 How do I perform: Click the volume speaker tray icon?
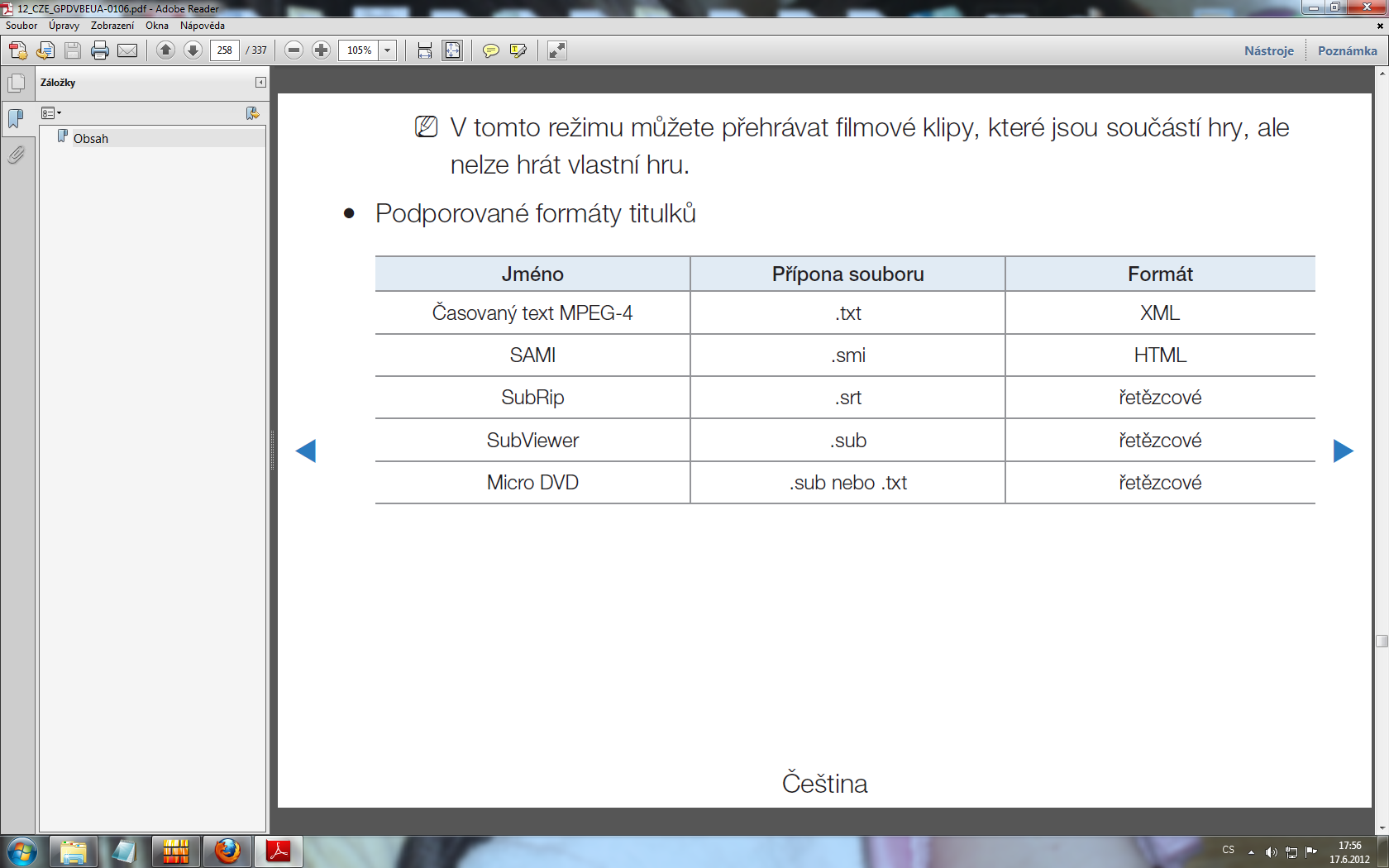[x=1271, y=852]
